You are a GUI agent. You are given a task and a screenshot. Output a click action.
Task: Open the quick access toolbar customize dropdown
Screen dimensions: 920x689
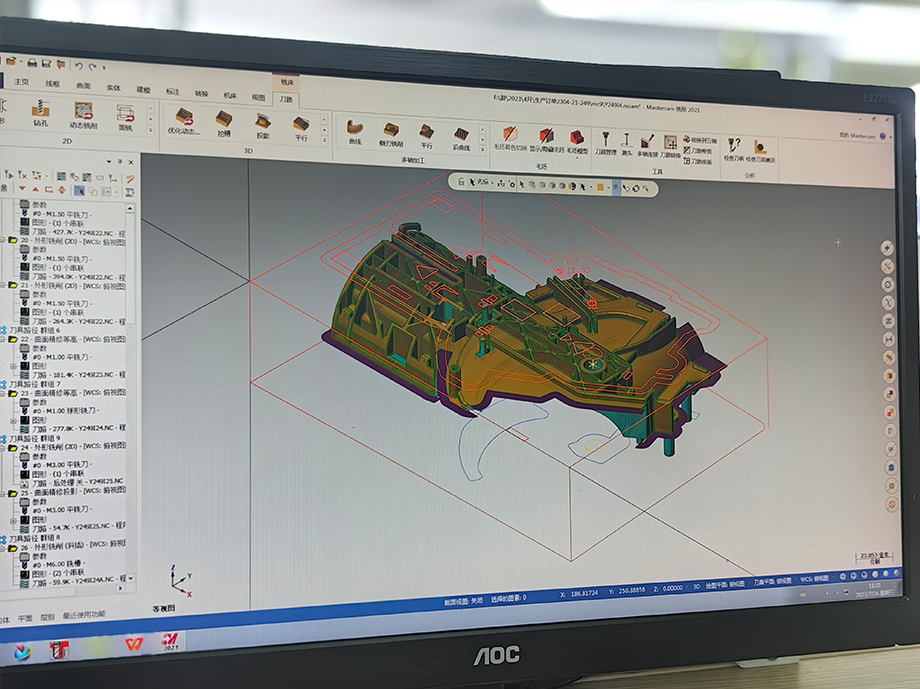(104, 68)
